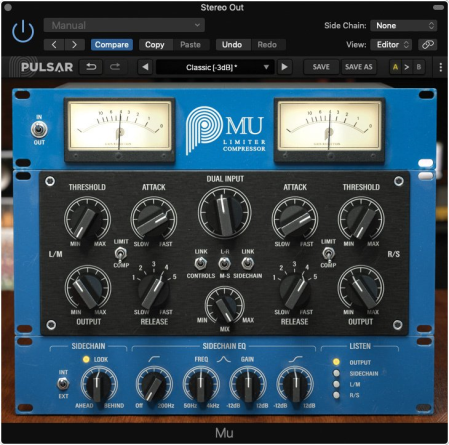Go to next preset using right chevron
The image size is (449, 445).
pos(74,45)
